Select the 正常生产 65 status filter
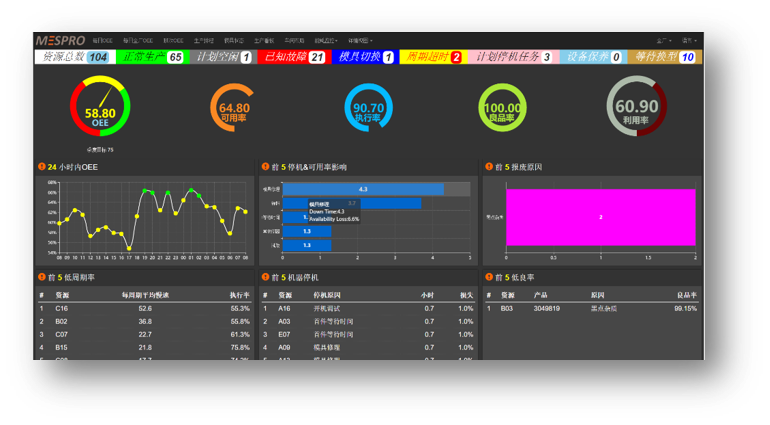The width and height of the screenshot is (770, 425). [x=151, y=57]
